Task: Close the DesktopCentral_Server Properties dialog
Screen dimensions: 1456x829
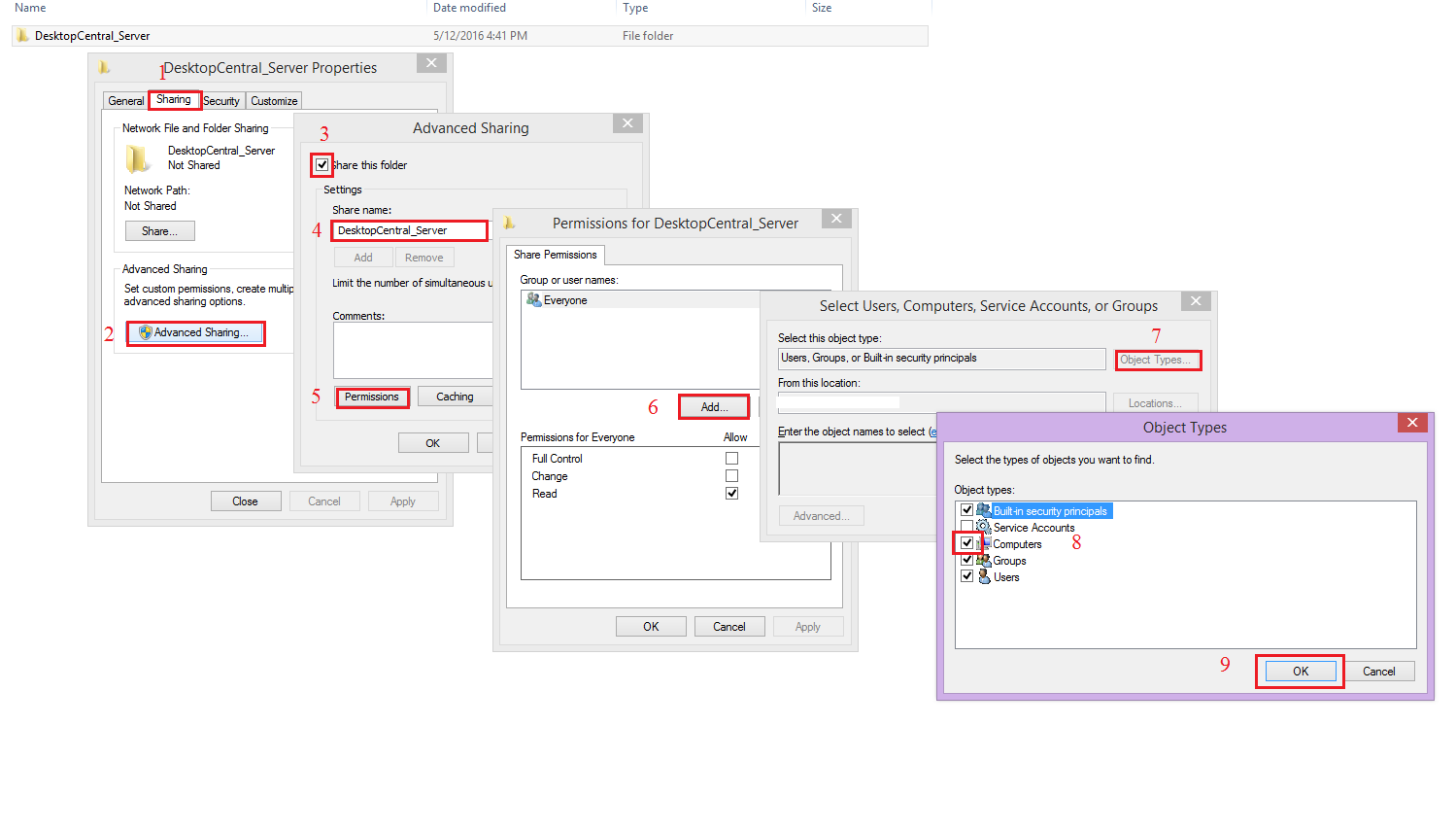Action: (431, 63)
